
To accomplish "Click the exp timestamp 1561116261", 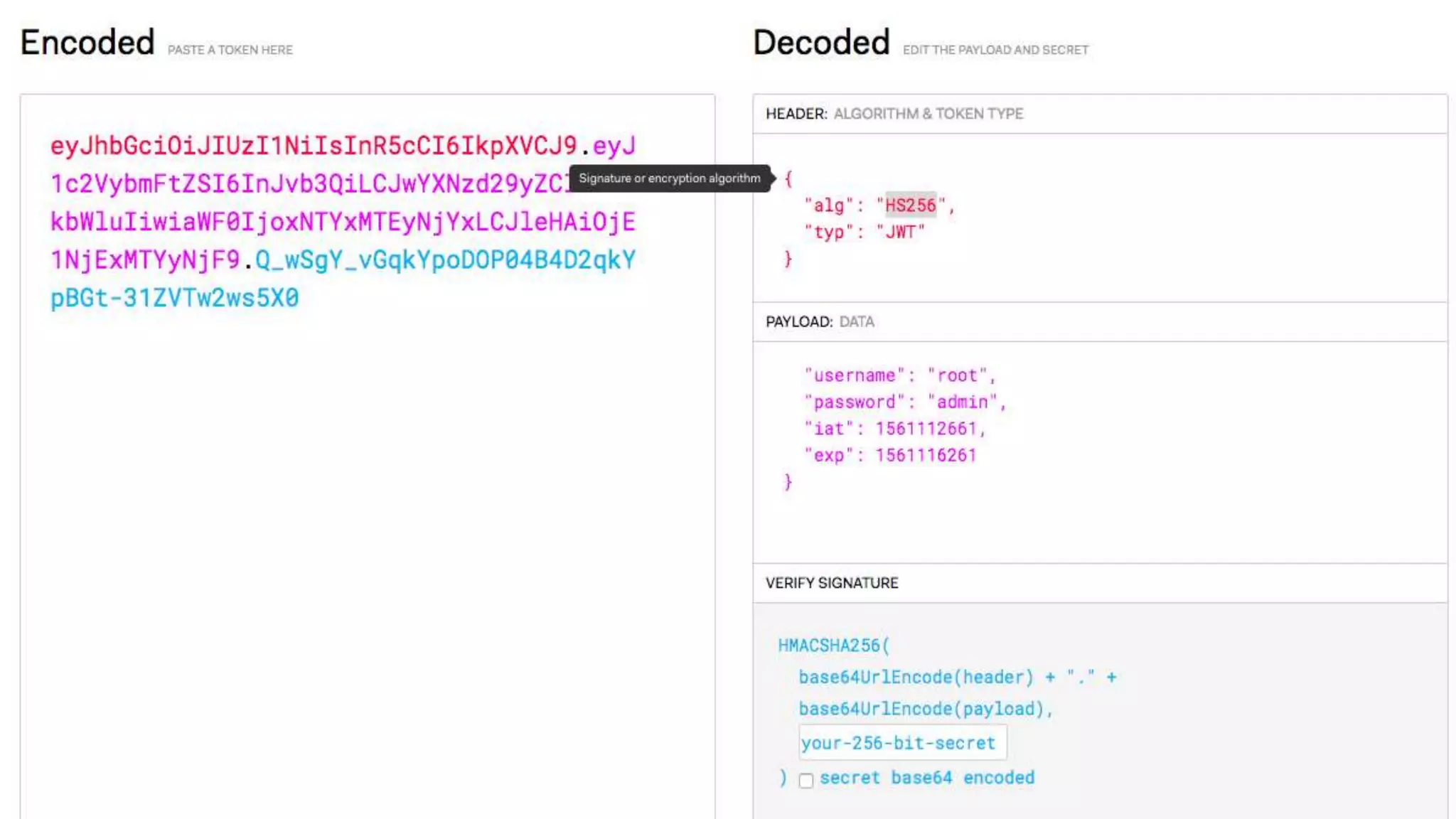I will pyautogui.click(x=926, y=456).
